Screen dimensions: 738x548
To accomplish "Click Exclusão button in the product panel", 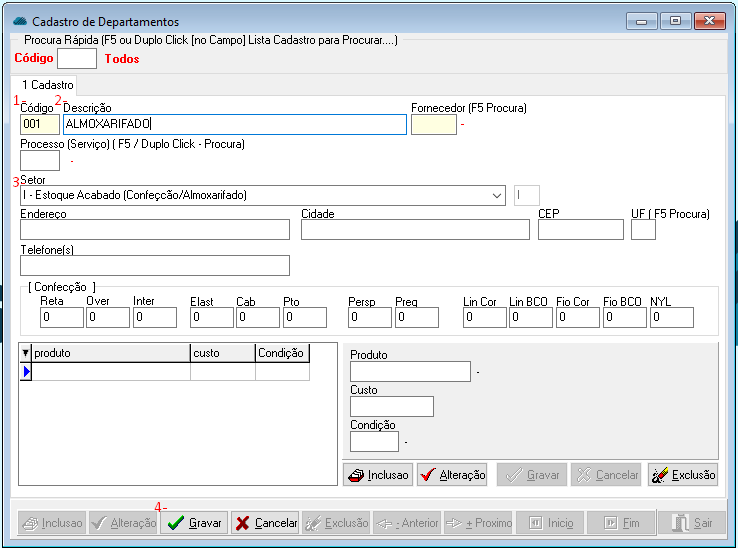I will pyautogui.click(x=682, y=475).
